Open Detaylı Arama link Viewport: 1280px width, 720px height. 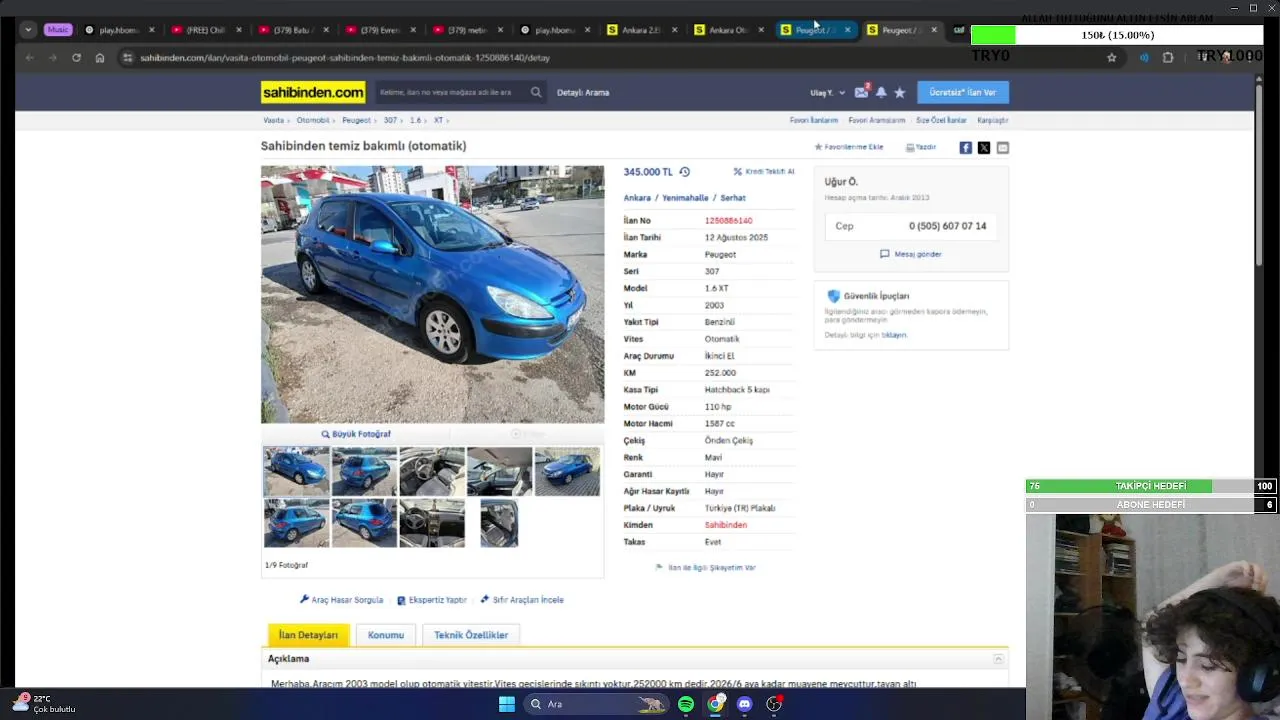coord(583,92)
